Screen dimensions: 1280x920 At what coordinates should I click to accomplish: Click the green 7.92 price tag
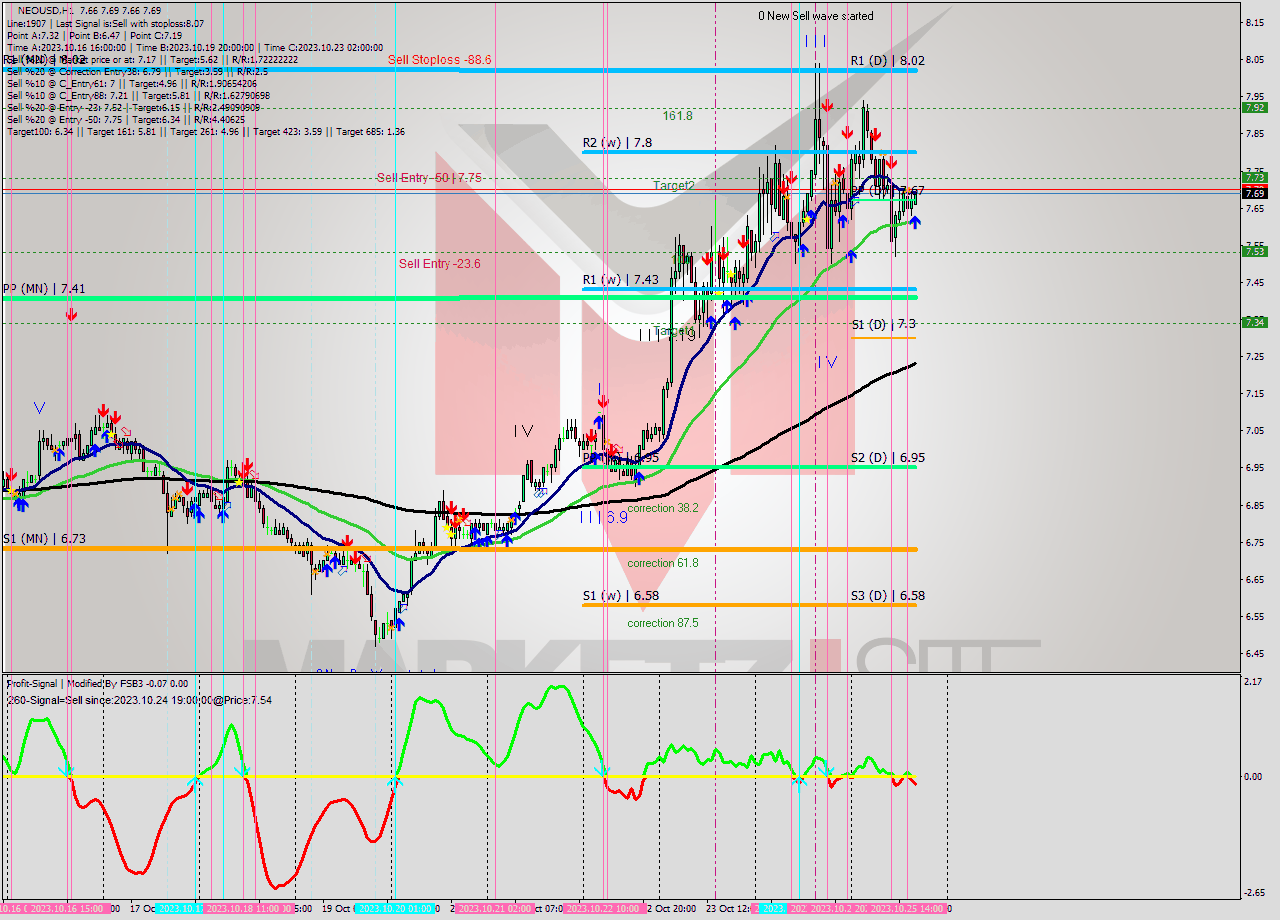pyautogui.click(x=1255, y=107)
